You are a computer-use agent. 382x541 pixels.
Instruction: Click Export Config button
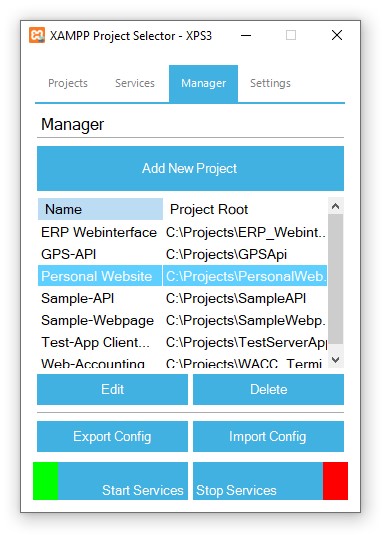click(112, 436)
